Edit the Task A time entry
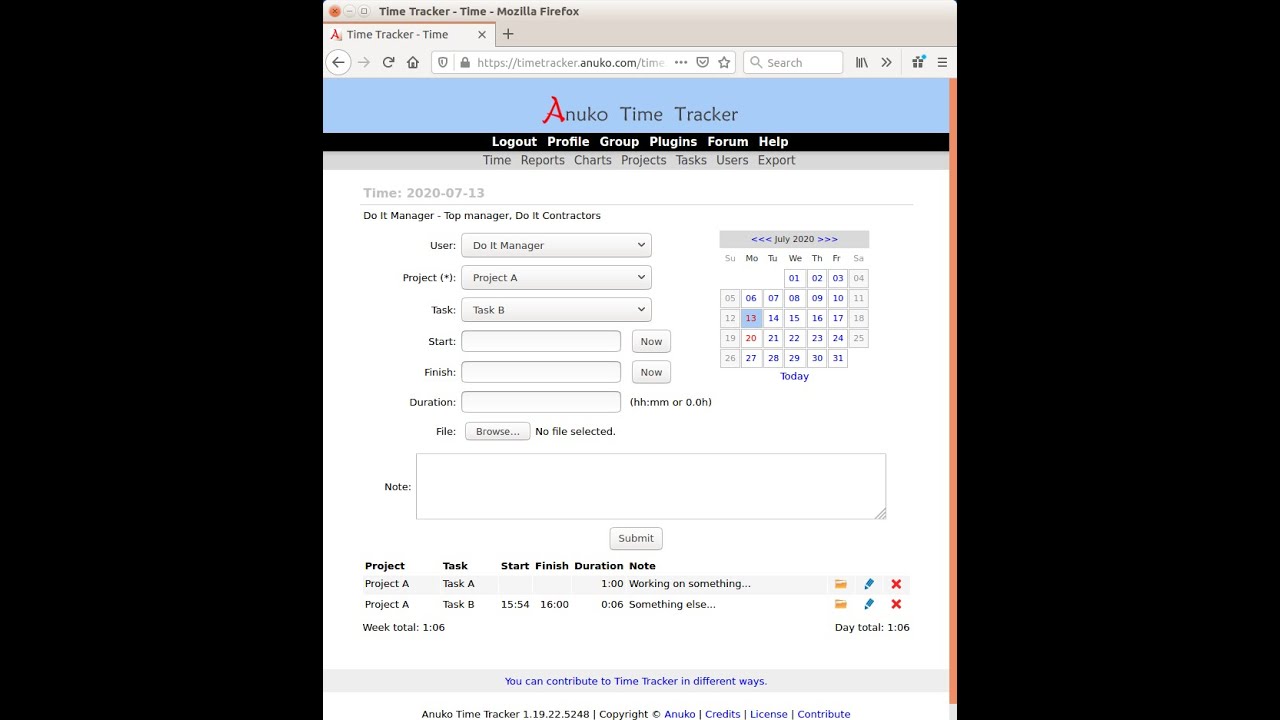1280x720 pixels. 869,584
